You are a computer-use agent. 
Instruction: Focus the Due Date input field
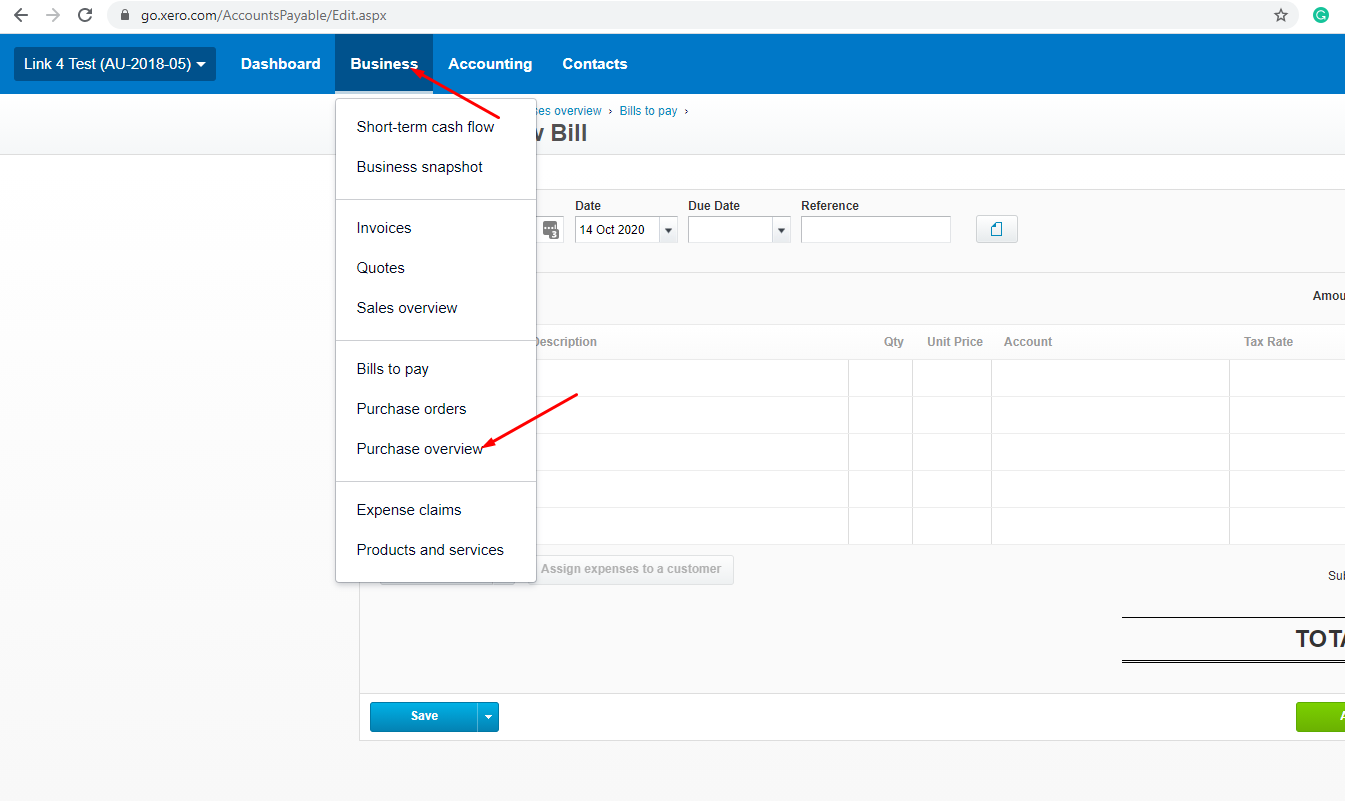click(x=730, y=230)
